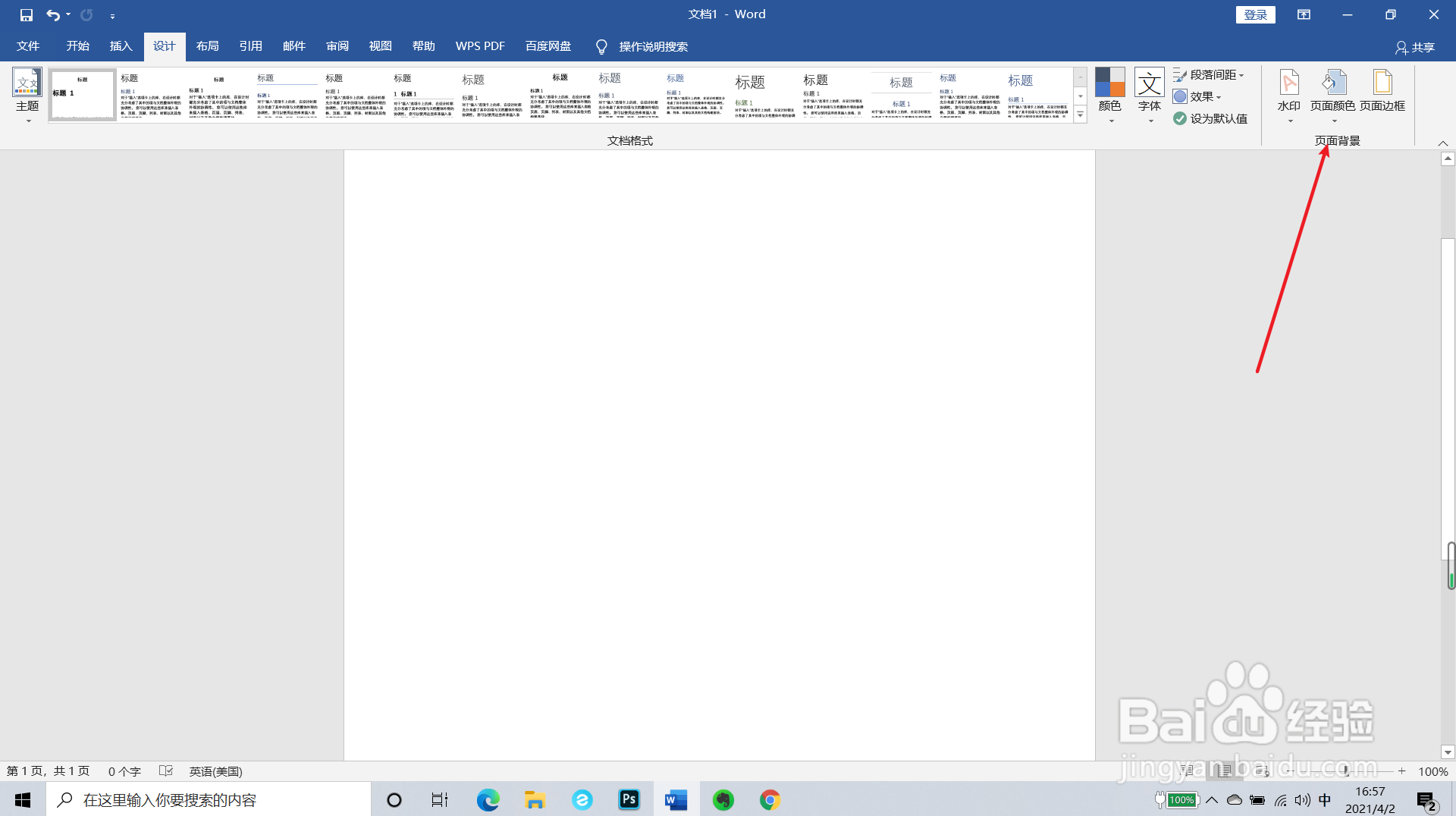Screen dimensions: 1456x816
Task: Click language indicator 英语(美国)
Action: click(x=215, y=771)
